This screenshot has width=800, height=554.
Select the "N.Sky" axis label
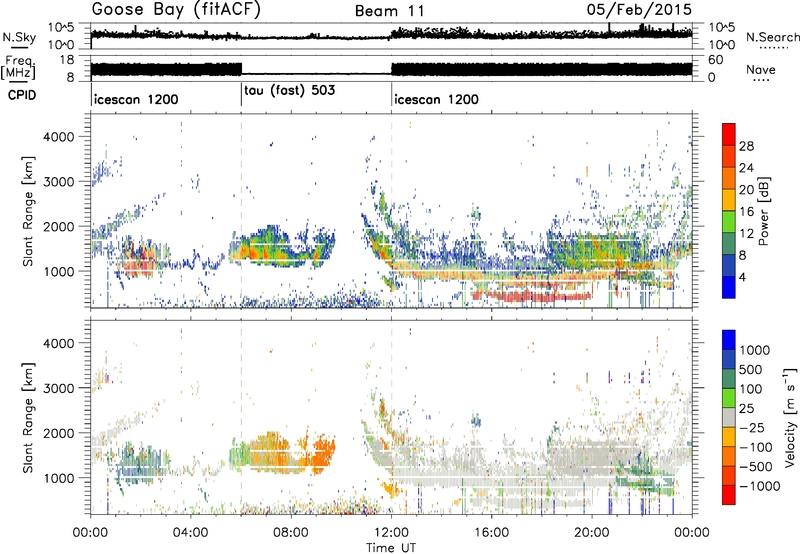point(19,37)
